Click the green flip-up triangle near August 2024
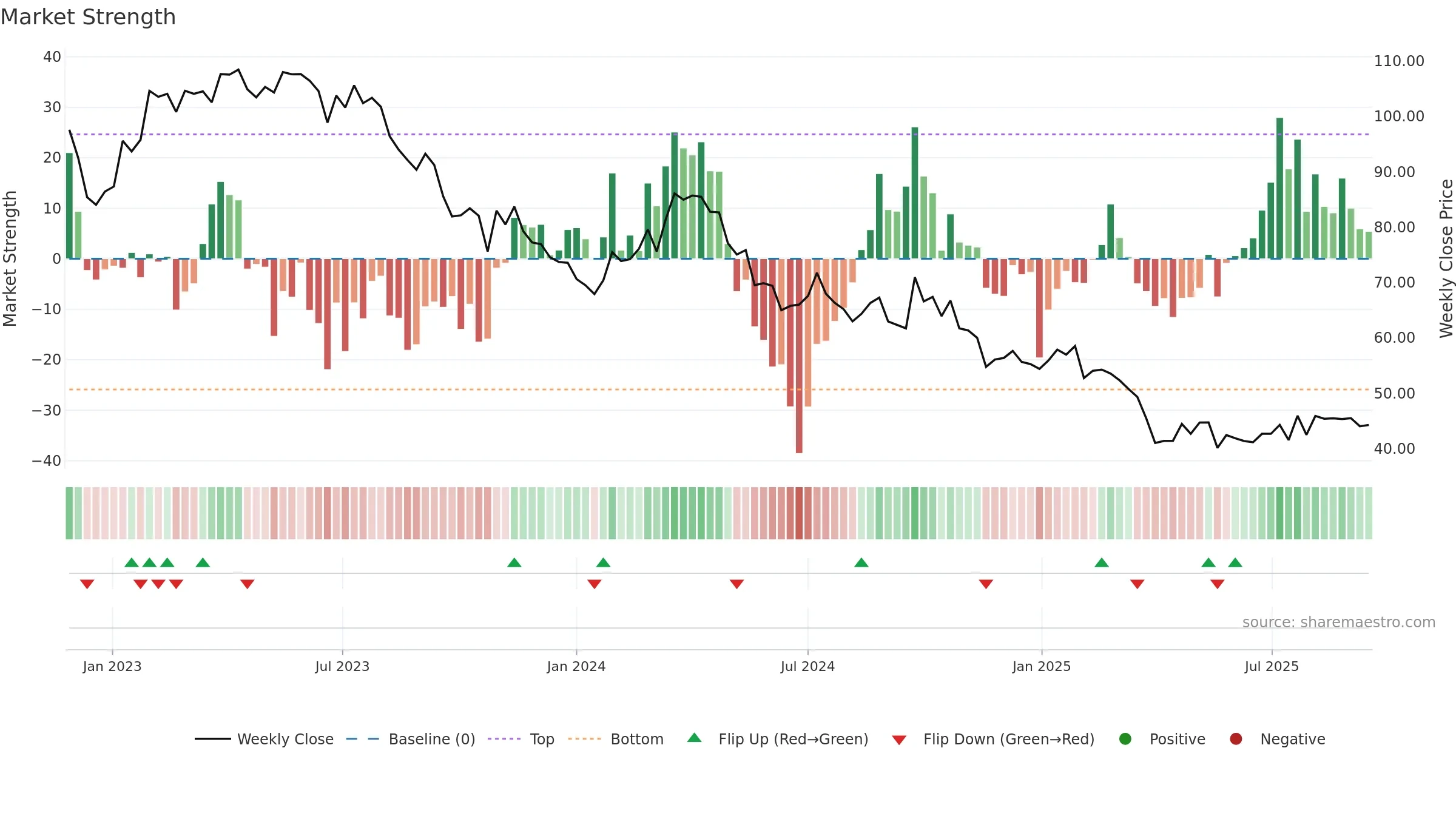The image size is (1456, 819). pyautogui.click(x=861, y=563)
